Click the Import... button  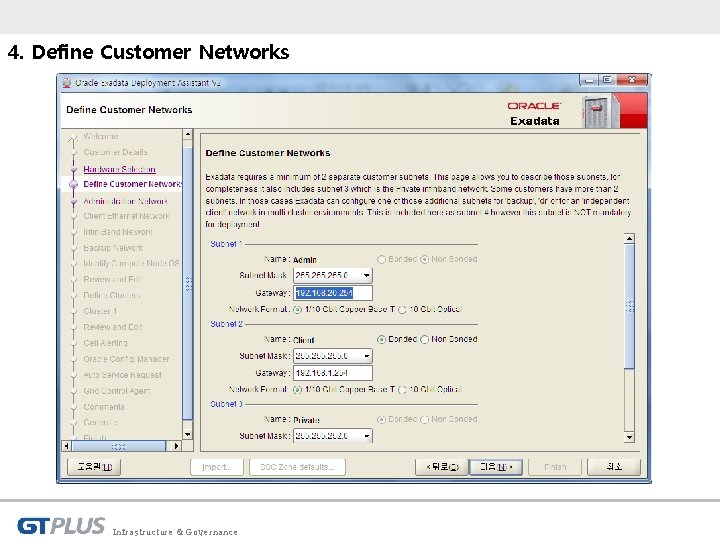click(x=217, y=467)
